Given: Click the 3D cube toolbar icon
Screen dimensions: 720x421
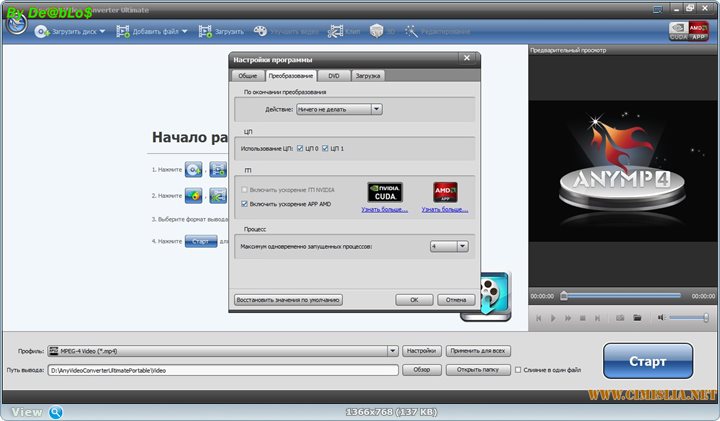Looking at the screenshot, I should coord(376,31).
